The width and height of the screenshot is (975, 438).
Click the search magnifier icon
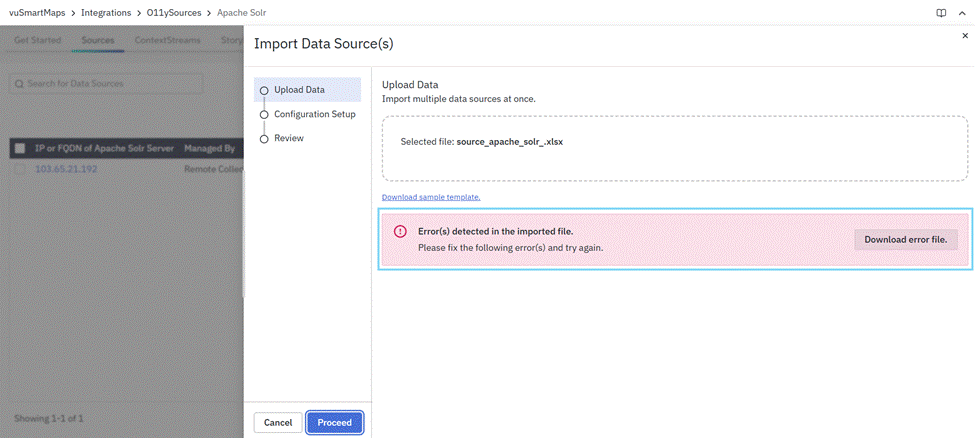20,84
